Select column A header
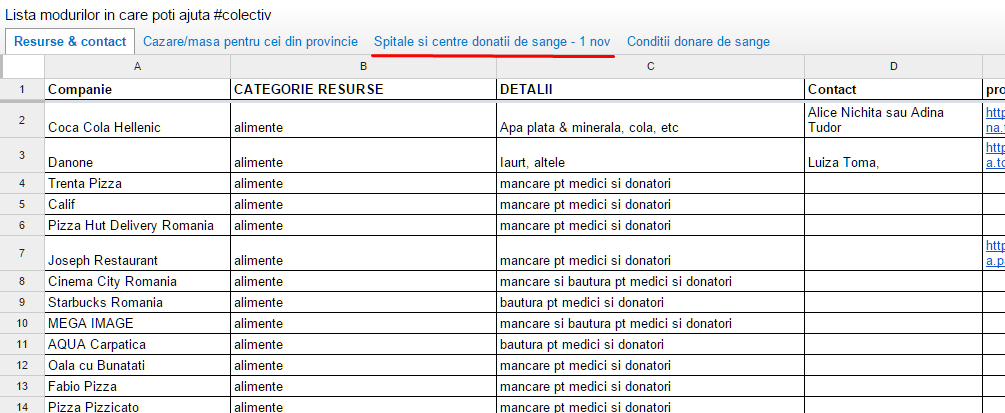 point(137,66)
